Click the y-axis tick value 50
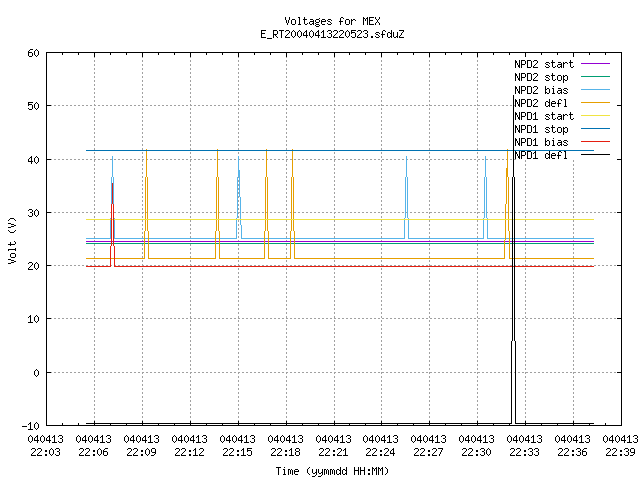The height and width of the screenshot is (480, 640). point(33,106)
